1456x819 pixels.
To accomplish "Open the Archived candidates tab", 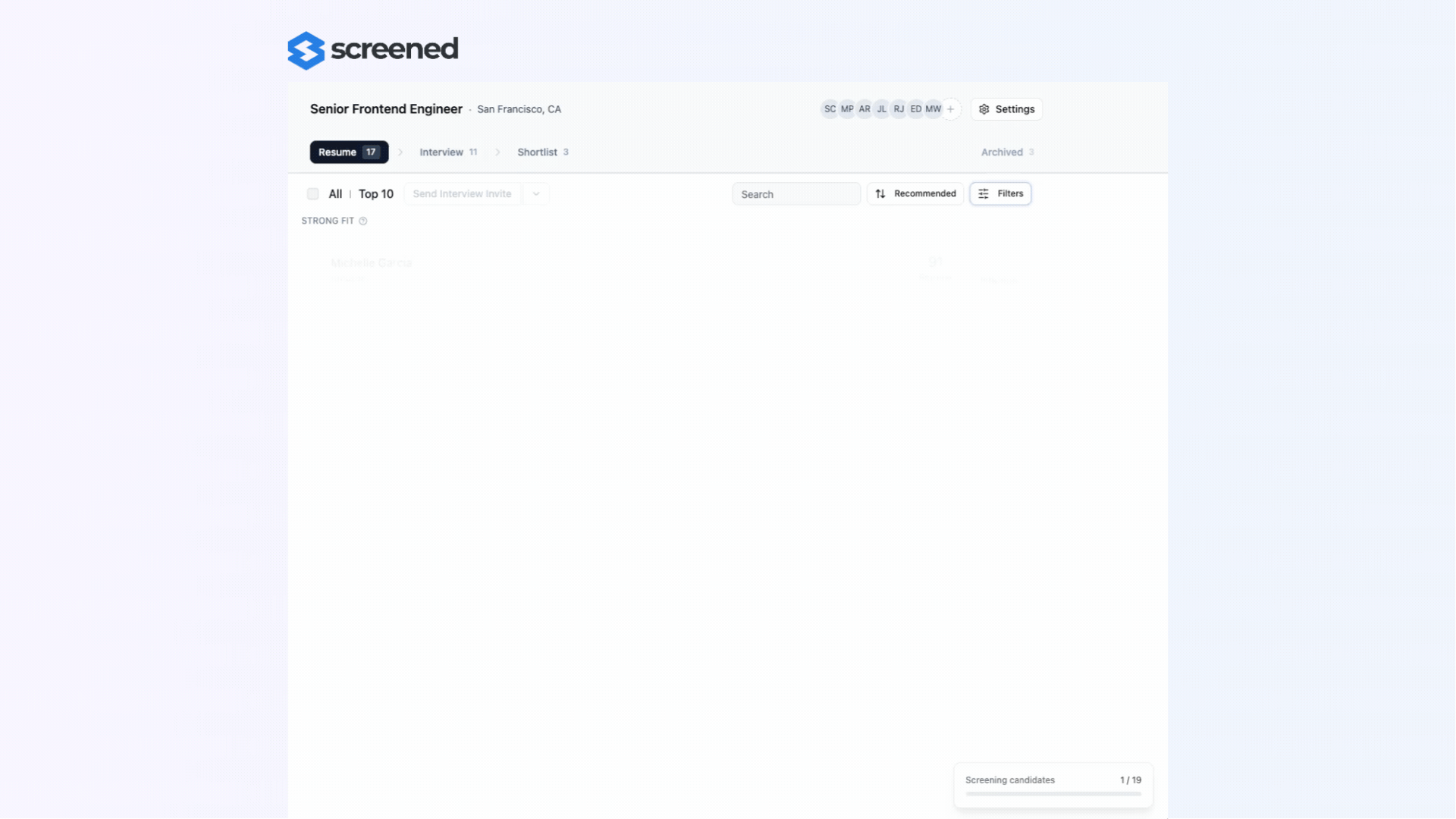I will [1007, 152].
